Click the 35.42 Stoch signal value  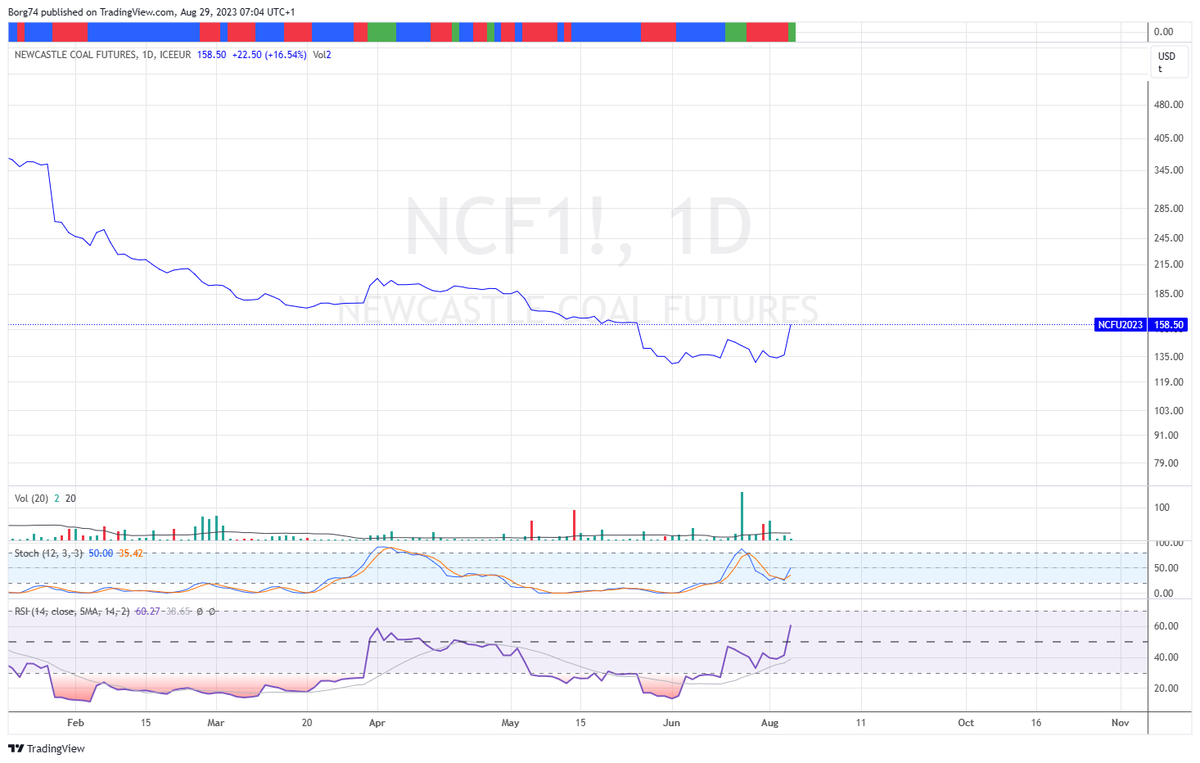[x=130, y=552]
